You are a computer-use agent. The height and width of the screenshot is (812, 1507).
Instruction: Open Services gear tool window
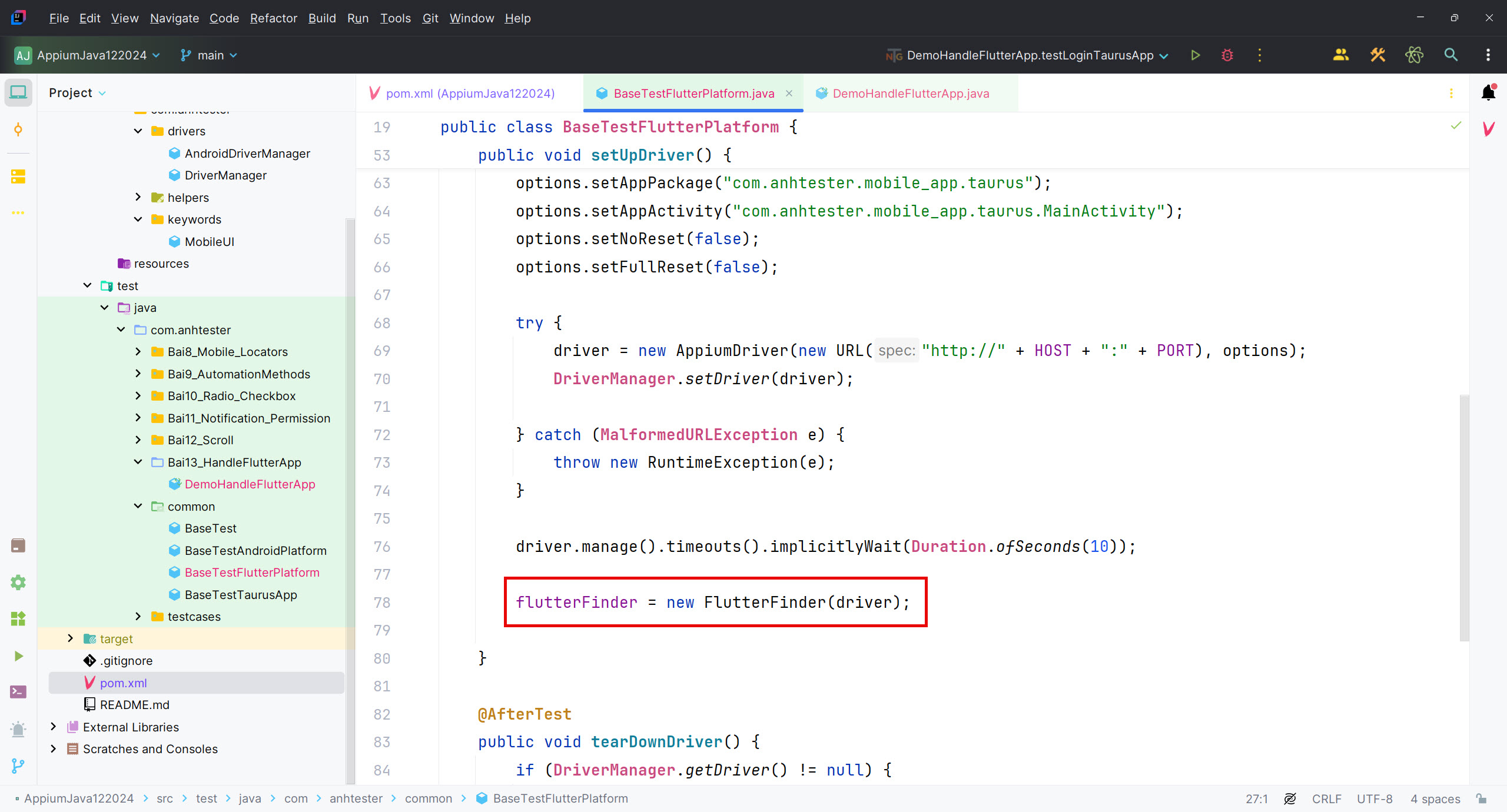pyautogui.click(x=18, y=583)
